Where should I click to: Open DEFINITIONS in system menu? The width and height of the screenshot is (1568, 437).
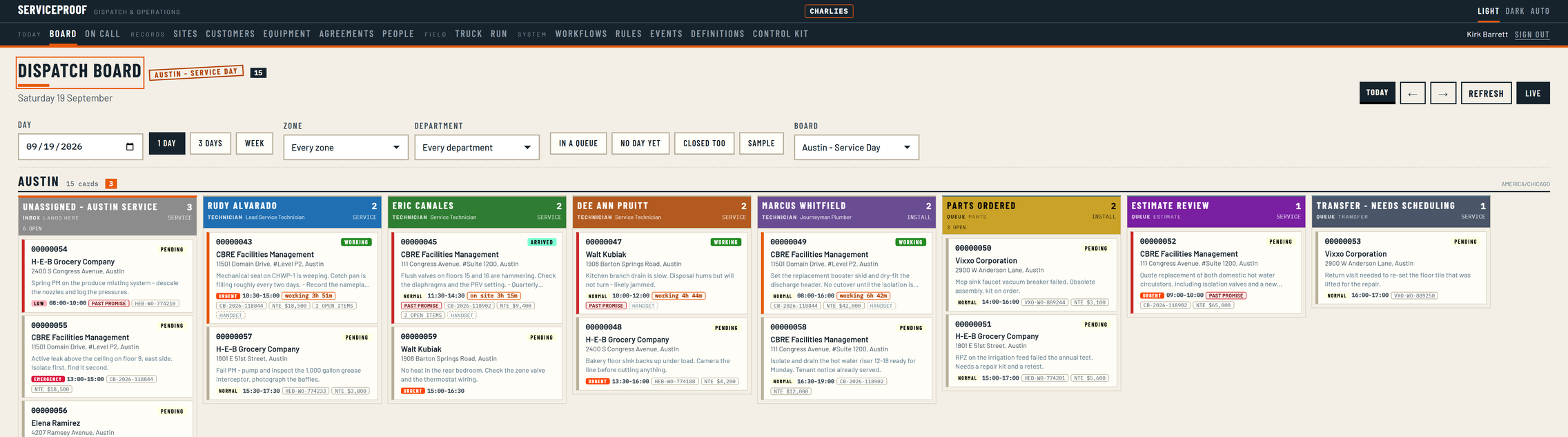tap(718, 34)
